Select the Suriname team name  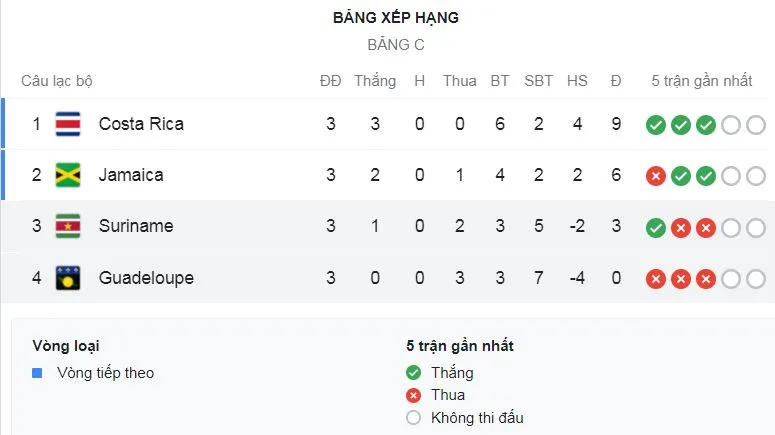coord(136,226)
